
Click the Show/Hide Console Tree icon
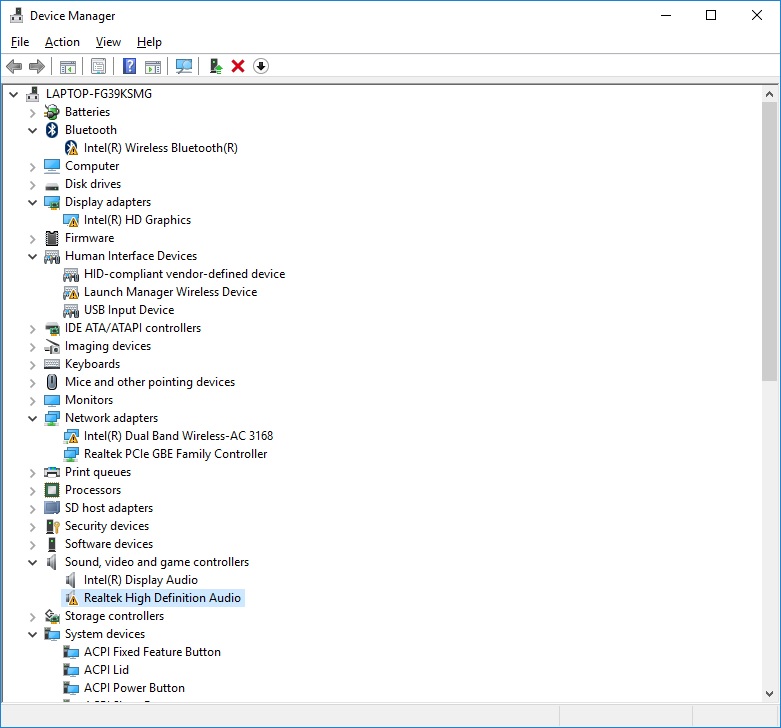(68, 66)
